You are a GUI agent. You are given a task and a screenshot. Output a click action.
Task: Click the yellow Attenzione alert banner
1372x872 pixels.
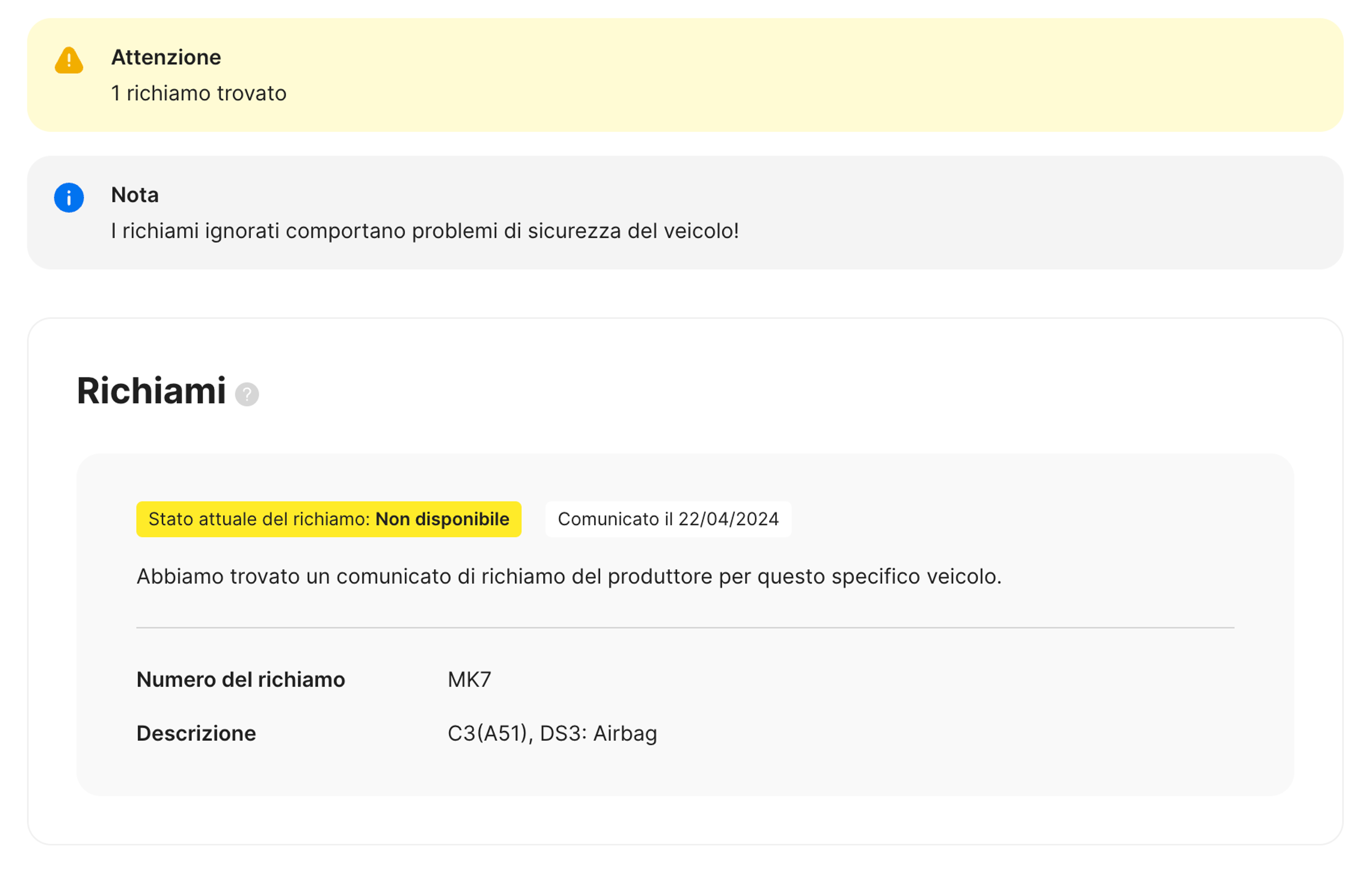[x=798, y=74]
